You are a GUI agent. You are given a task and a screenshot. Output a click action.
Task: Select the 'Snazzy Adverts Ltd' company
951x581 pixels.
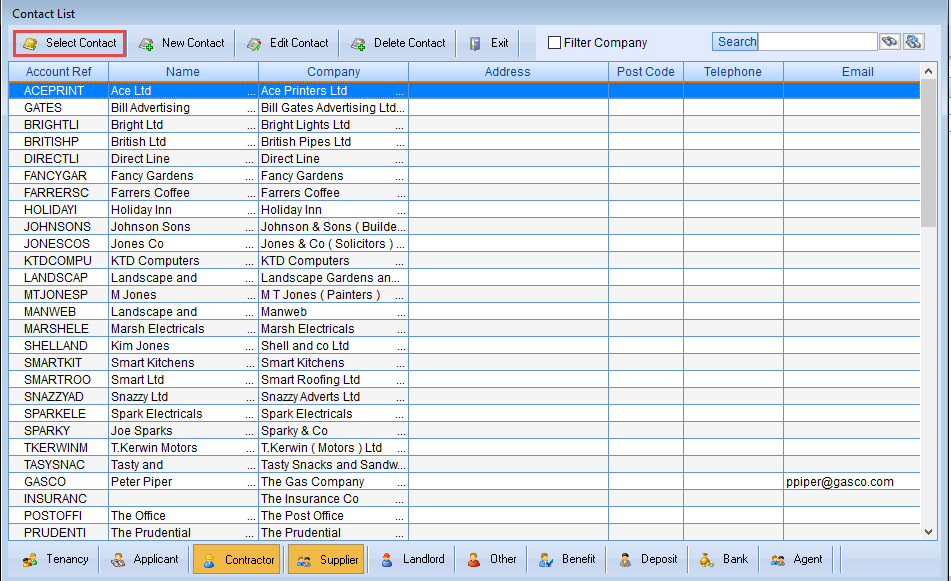pos(333,396)
